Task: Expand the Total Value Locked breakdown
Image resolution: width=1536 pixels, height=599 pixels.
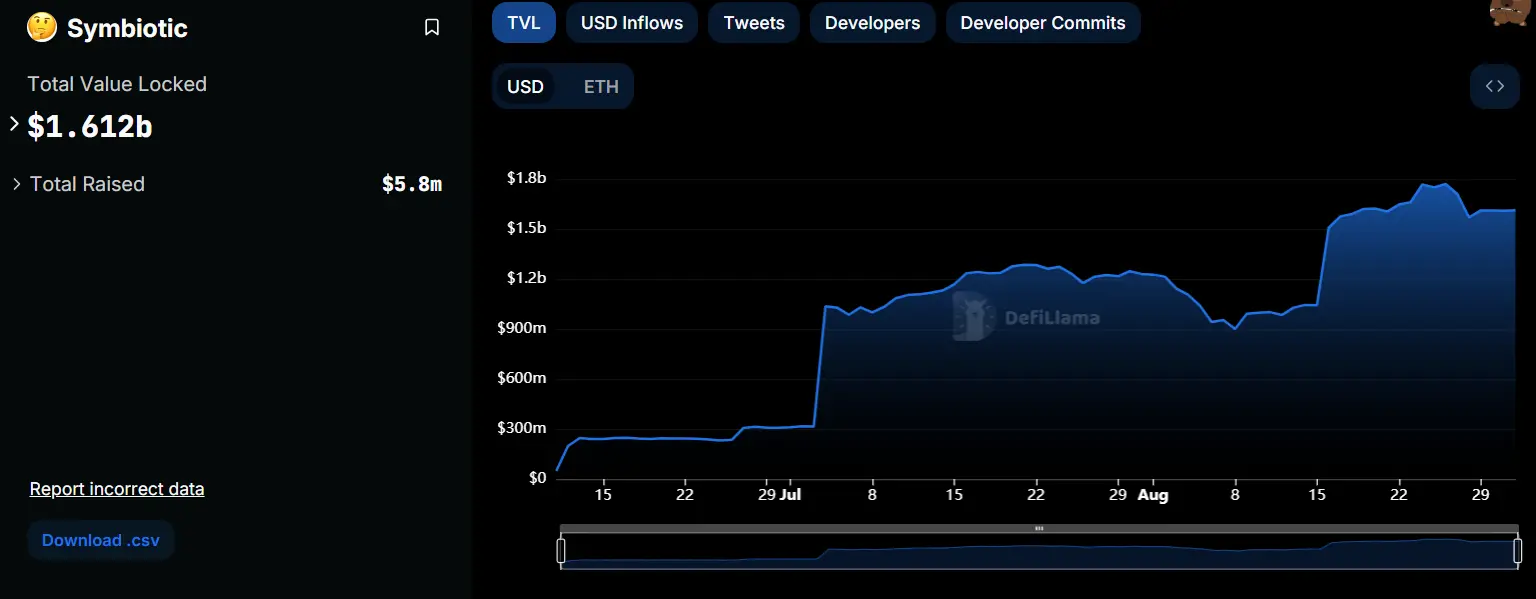Action: pos(13,124)
